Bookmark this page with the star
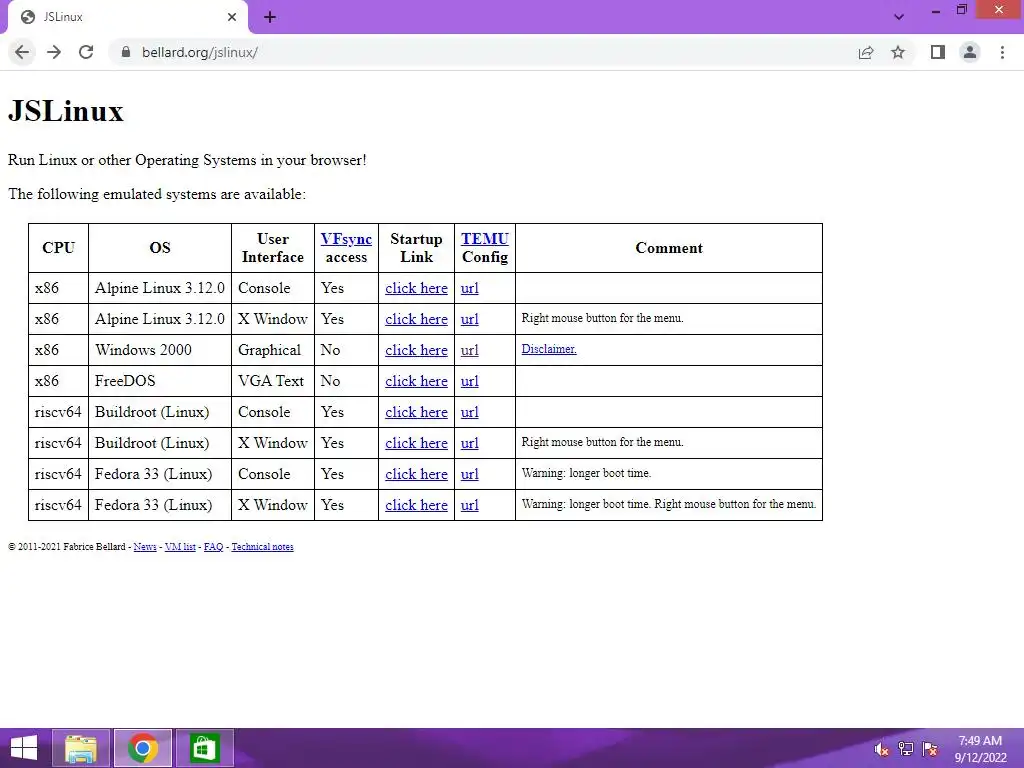Viewport: 1024px width, 768px height. click(898, 52)
